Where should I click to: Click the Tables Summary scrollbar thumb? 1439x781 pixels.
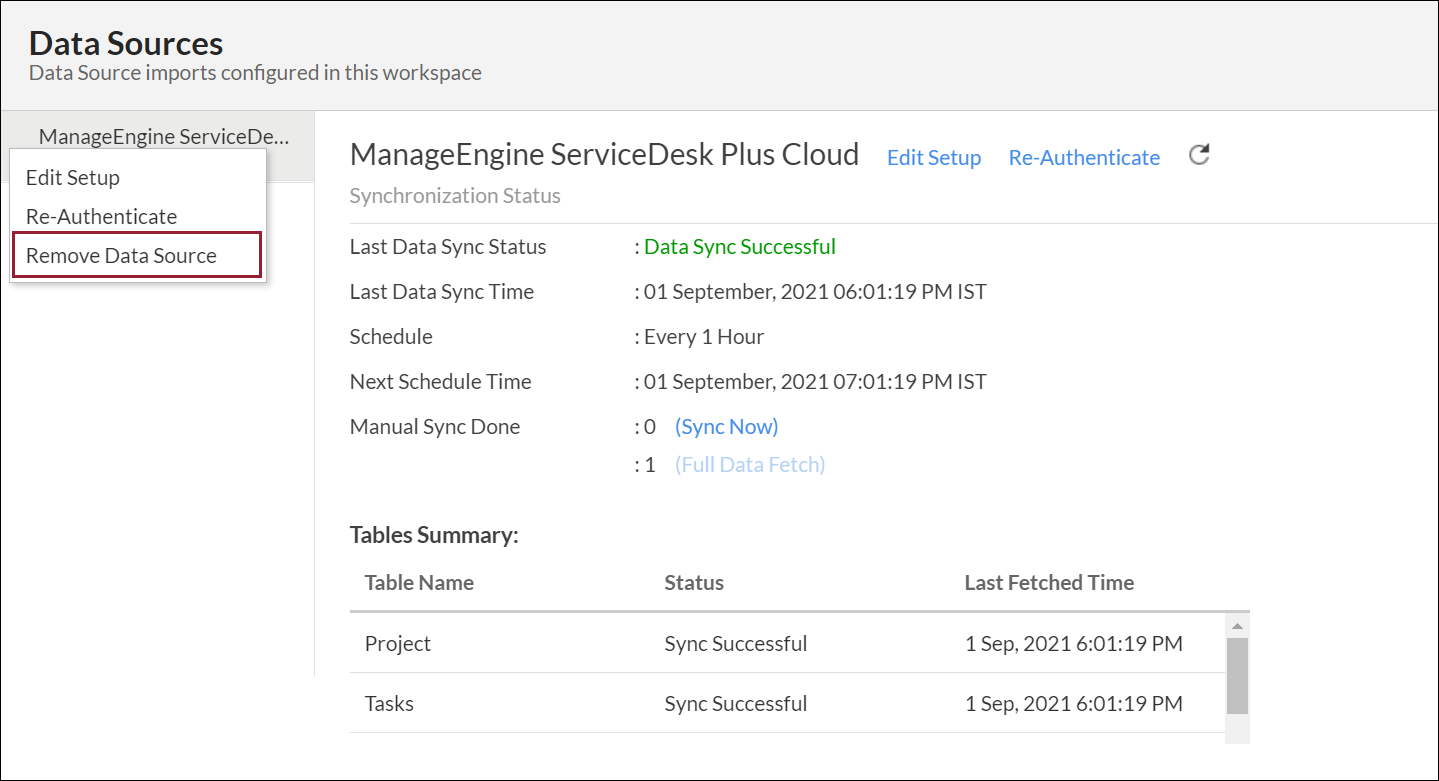tap(1237, 675)
